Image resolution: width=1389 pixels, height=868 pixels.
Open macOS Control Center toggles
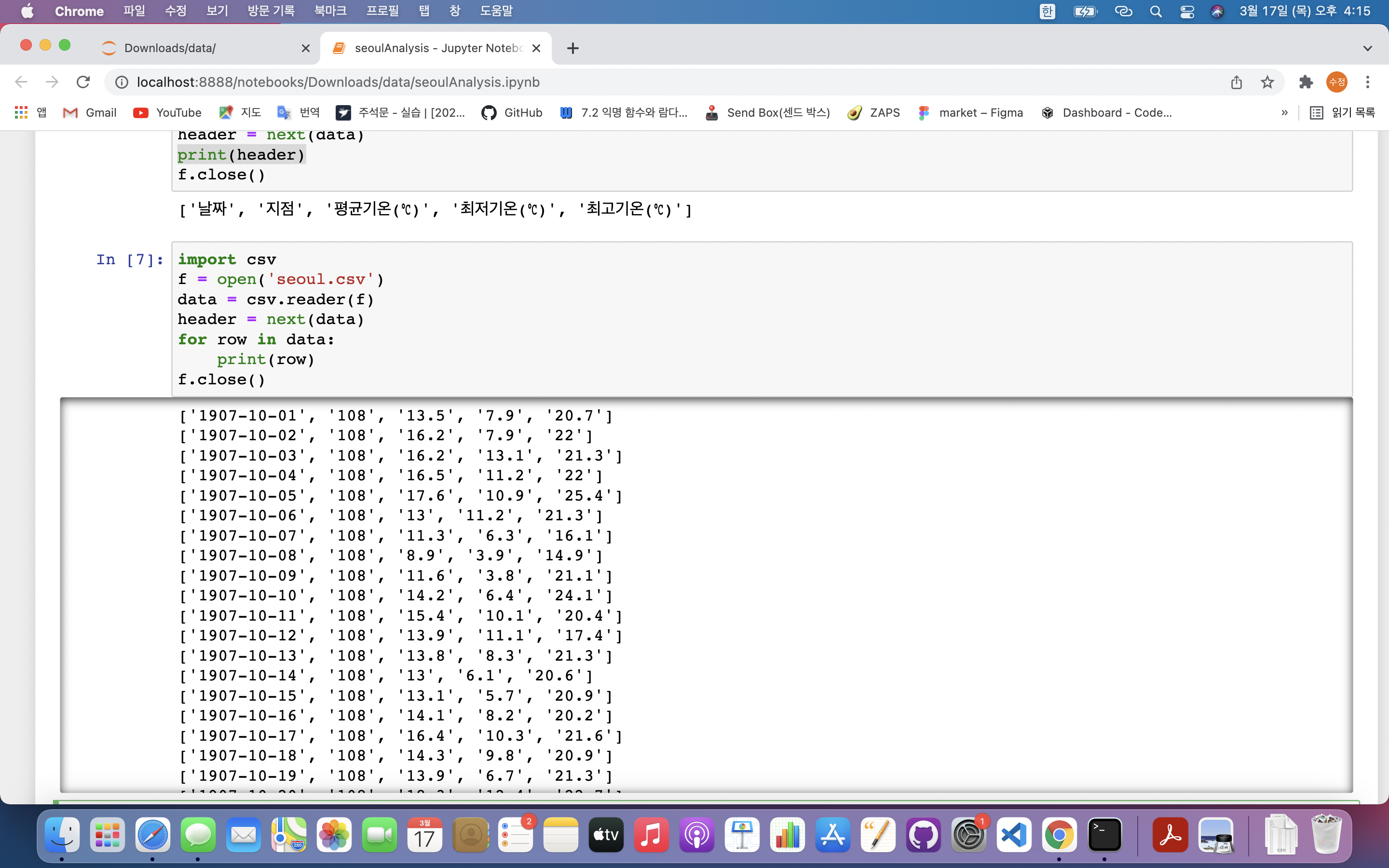click(x=1187, y=12)
